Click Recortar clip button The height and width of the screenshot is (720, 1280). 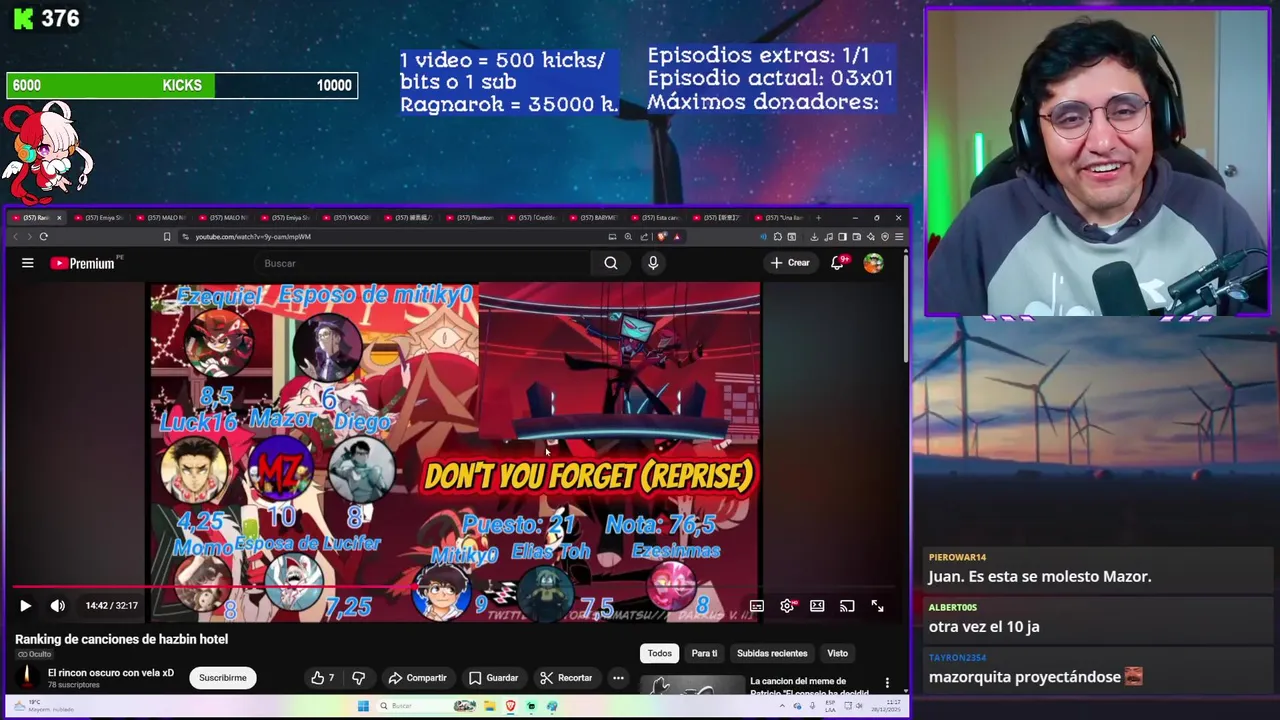pyautogui.click(x=566, y=678)
